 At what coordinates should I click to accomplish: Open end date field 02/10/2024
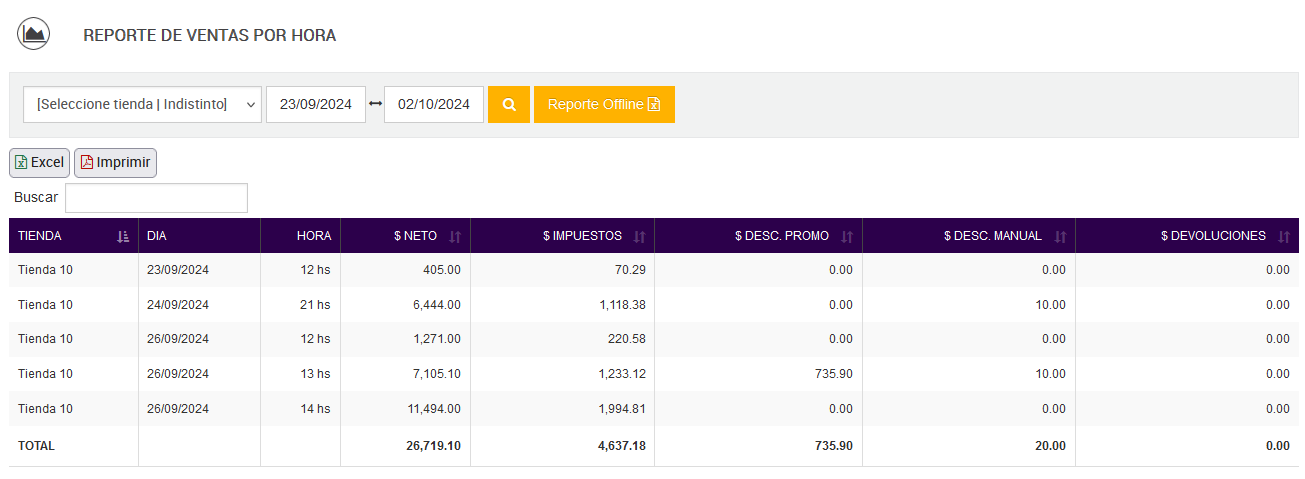(434, 104)
